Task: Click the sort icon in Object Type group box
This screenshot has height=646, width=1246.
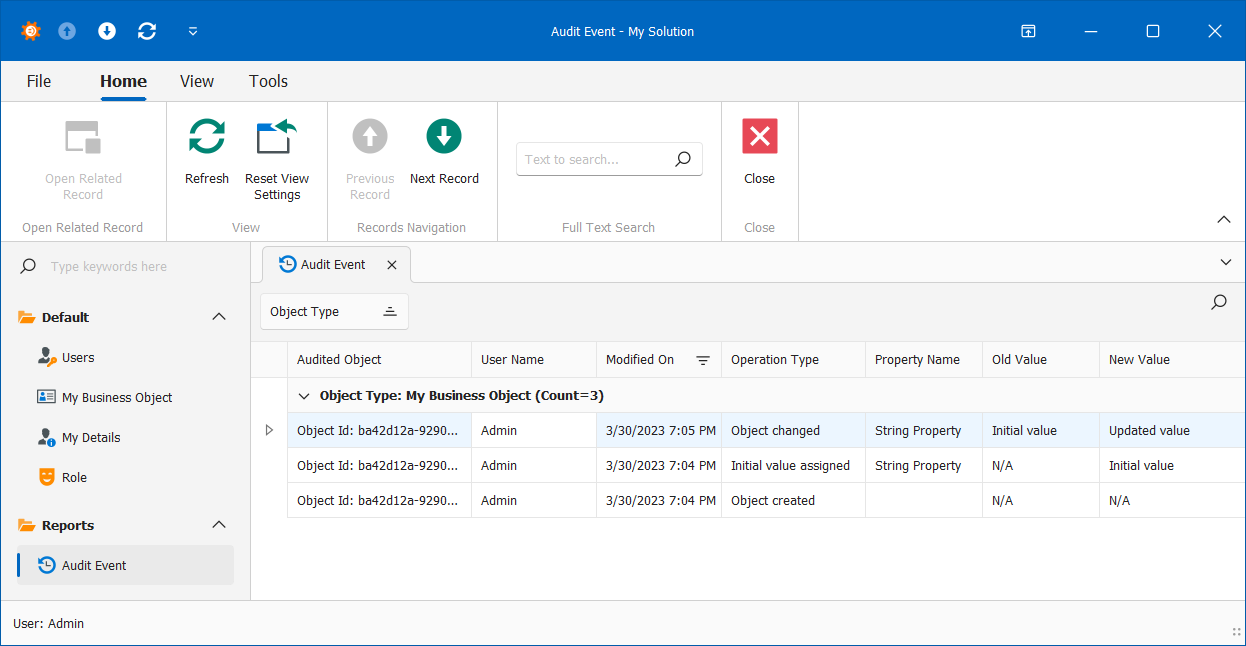Action: tap(390, 312)
